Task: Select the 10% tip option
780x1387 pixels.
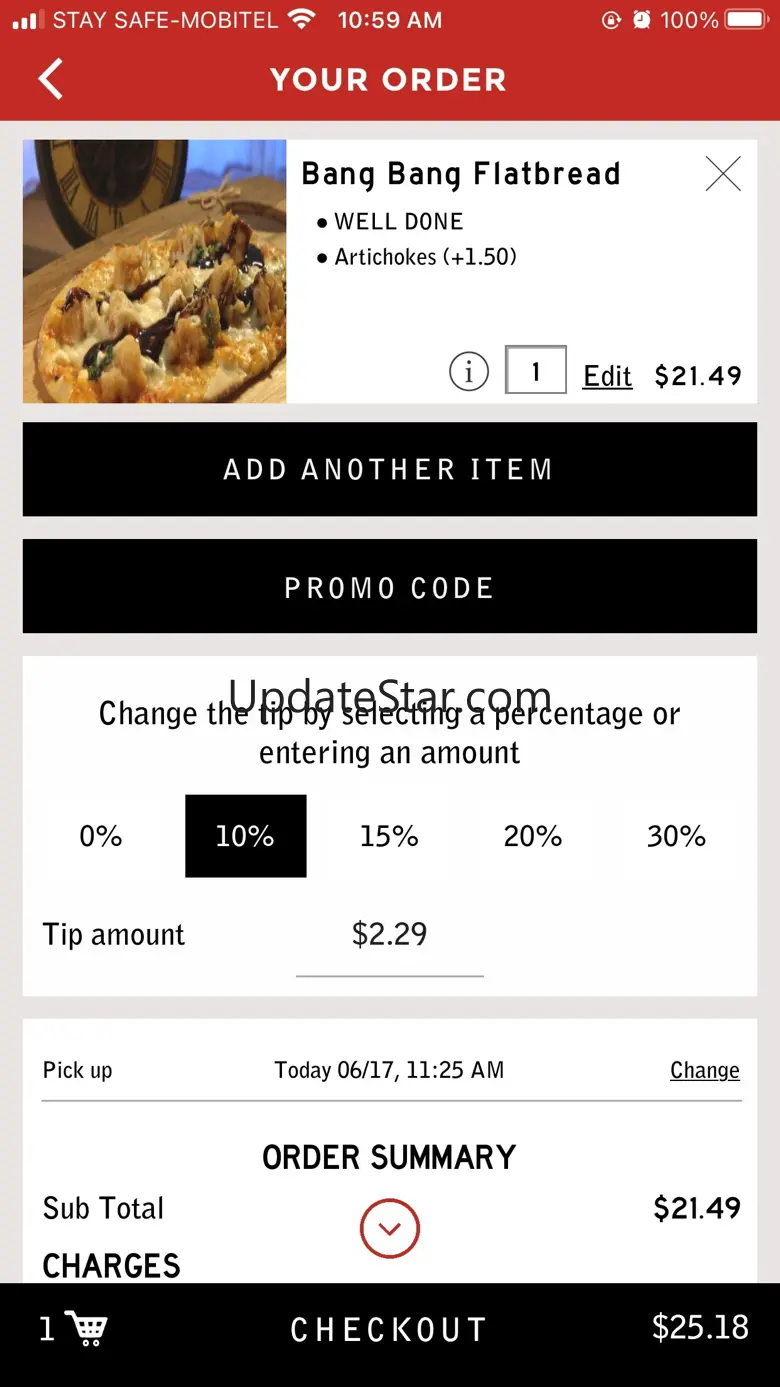Action: [245, 836]
